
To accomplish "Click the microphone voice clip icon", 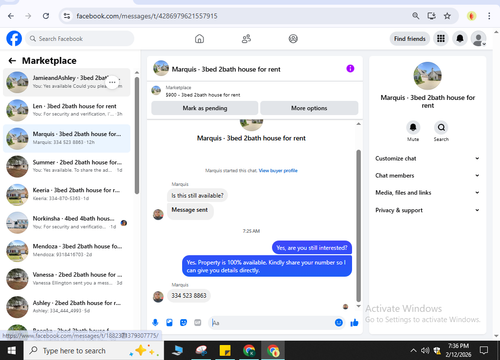I will (155, 322).
